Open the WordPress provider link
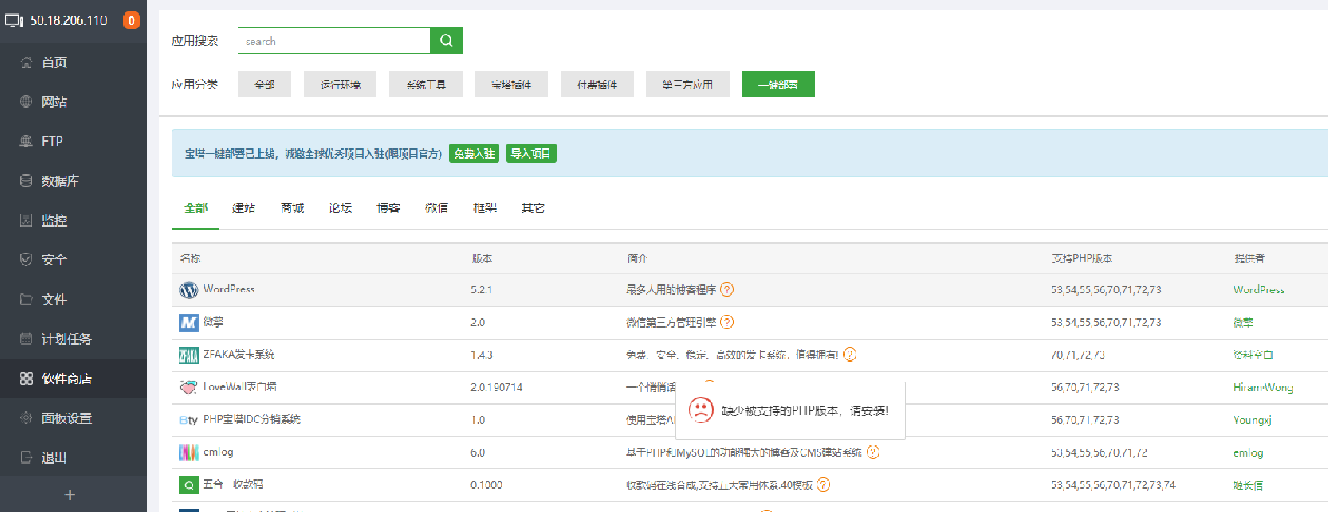The width and height of the screenshot is (1328, 512). 1259,289
